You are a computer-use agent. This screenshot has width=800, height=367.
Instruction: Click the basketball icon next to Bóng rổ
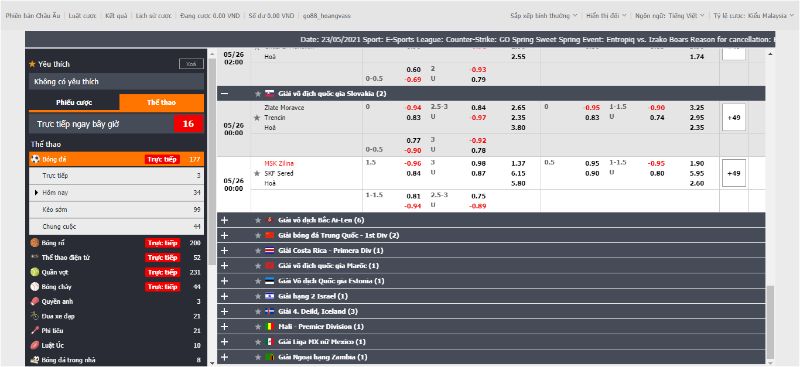35,243
